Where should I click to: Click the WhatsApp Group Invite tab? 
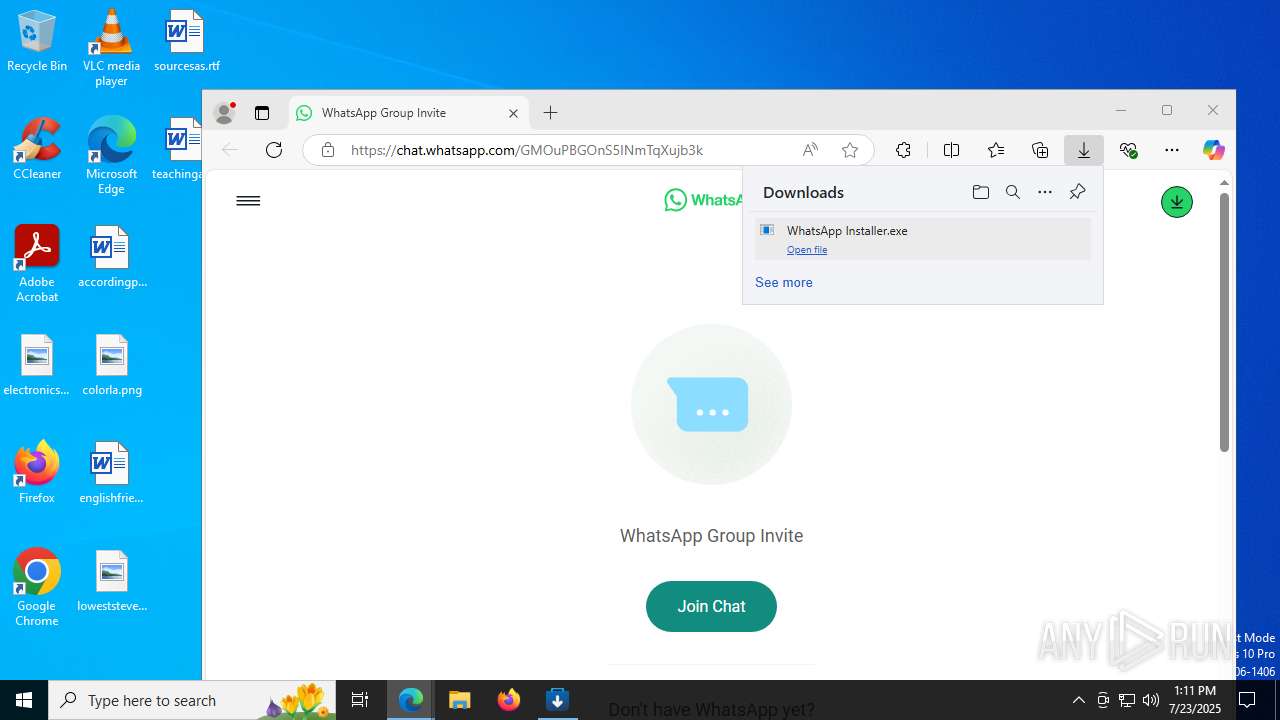[x=409, y=113]
